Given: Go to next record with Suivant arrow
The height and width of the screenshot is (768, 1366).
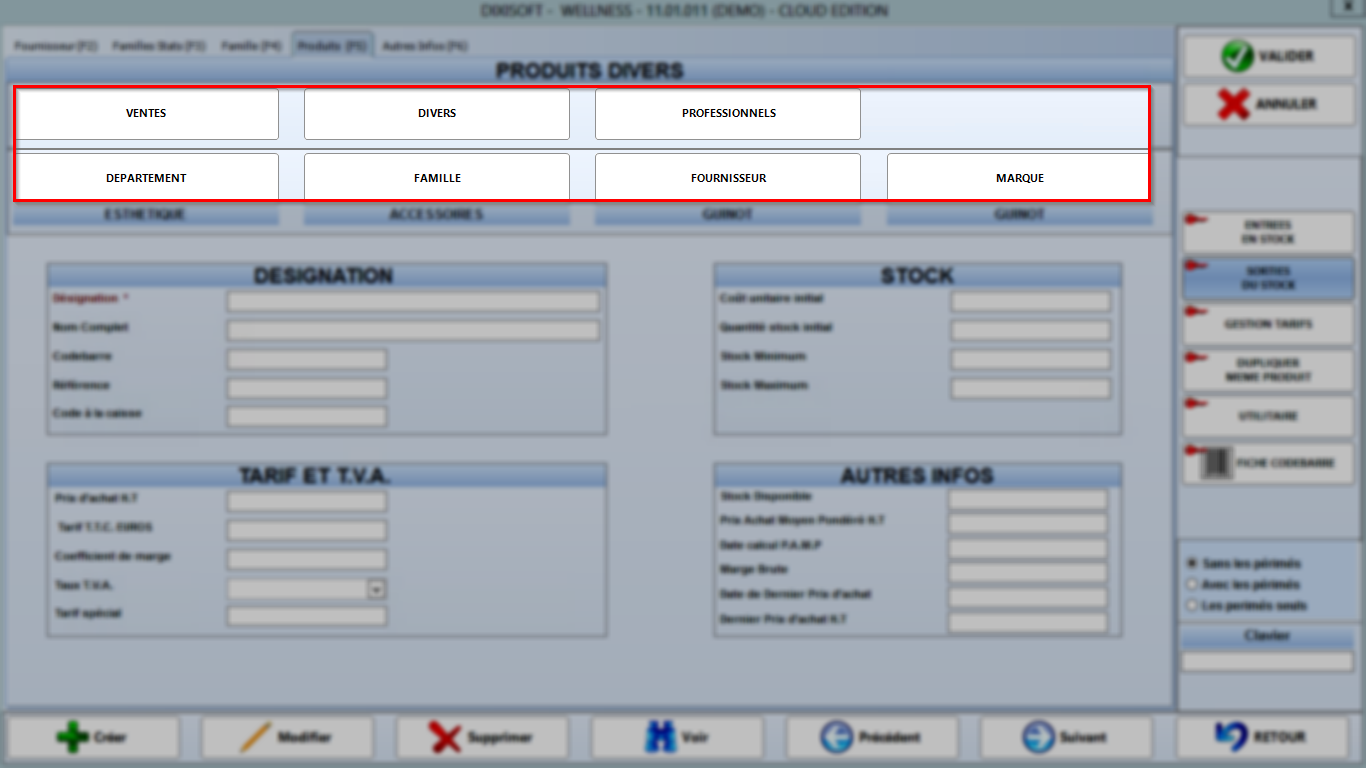Looking at the screenshot, I should click(1038, 738).
